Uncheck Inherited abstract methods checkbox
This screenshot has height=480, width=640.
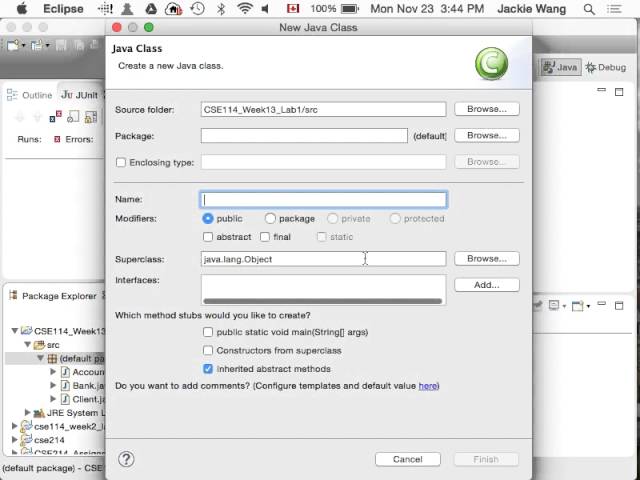(208, 369)
